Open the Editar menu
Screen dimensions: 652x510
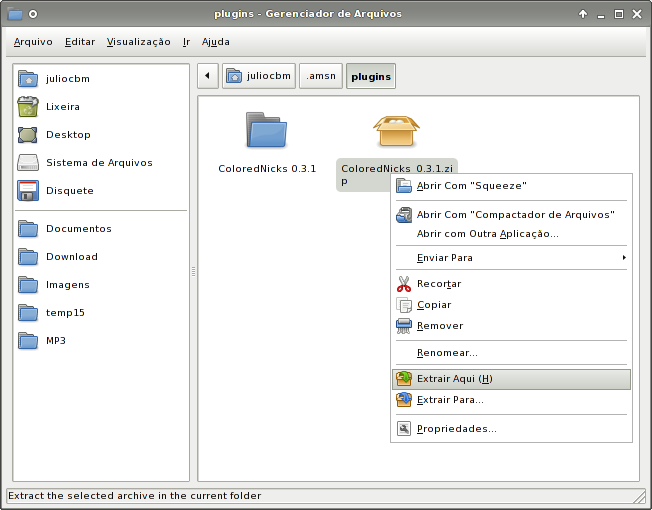[80, 42]
